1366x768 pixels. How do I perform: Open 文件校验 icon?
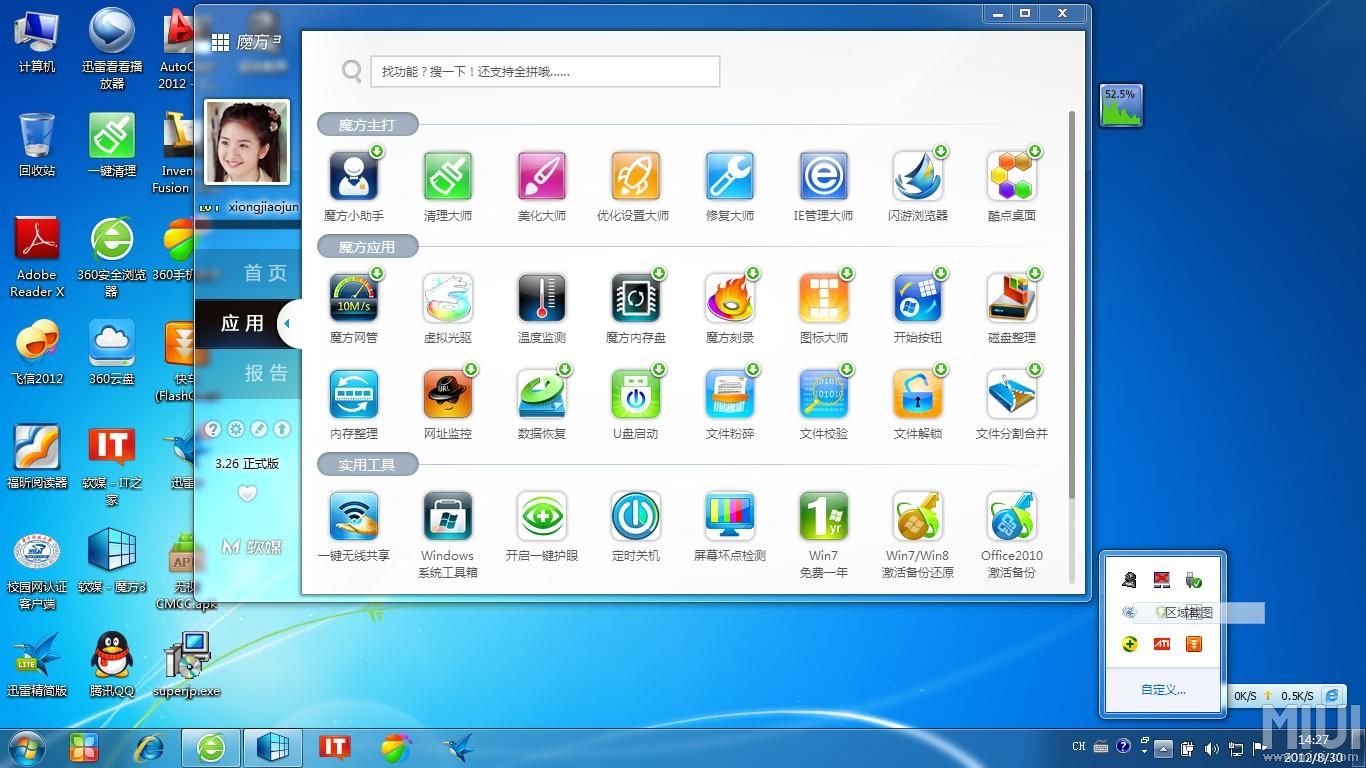tap(824, 394)
